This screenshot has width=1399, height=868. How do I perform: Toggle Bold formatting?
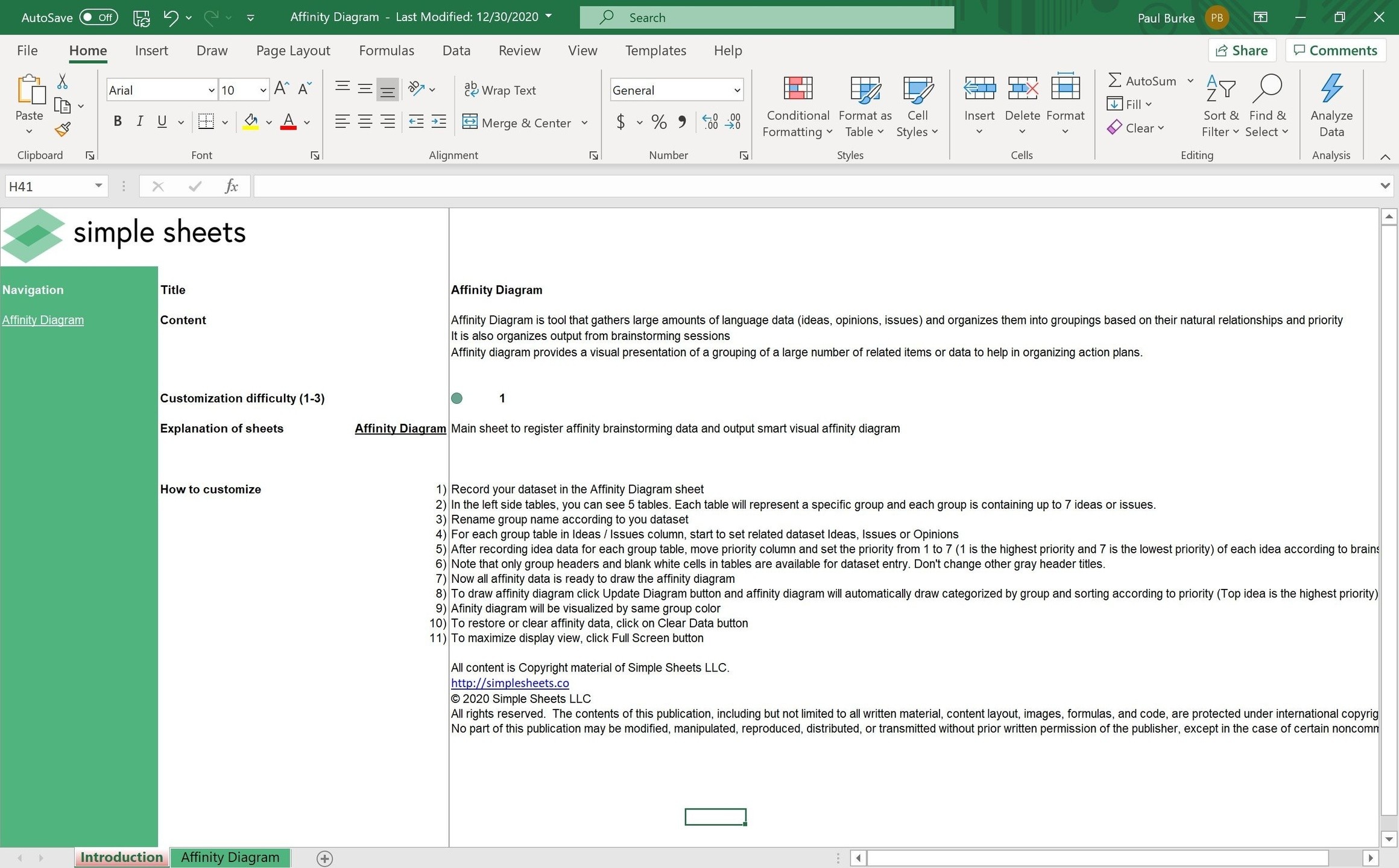click(118, 122)
